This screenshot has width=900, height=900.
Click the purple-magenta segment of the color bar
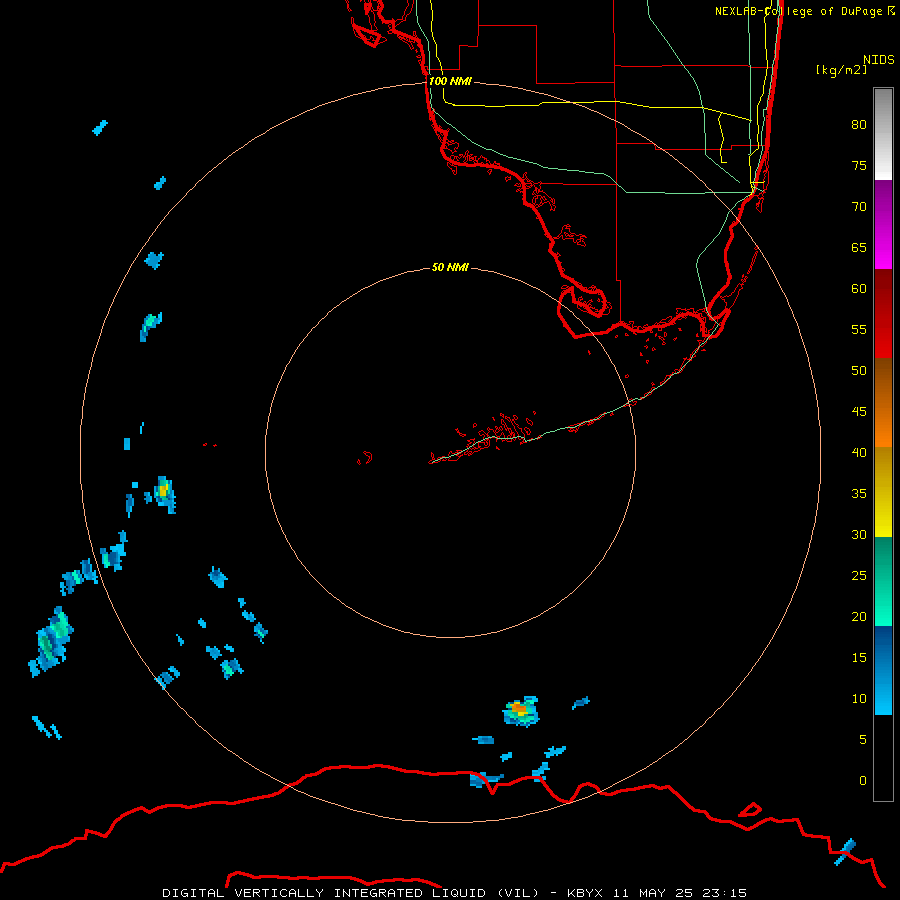point(883,224)
